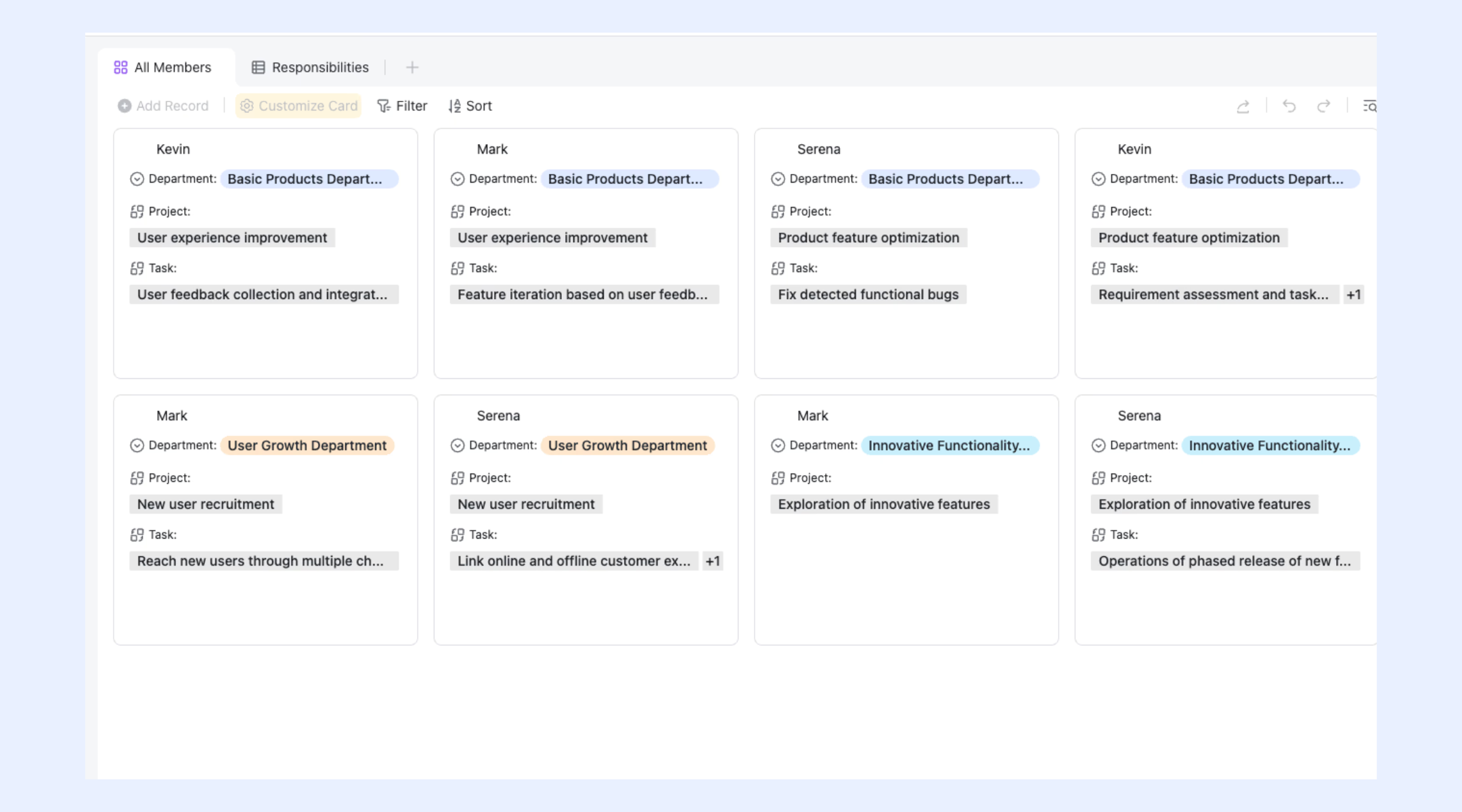1462x812 pixels.
Task: Click the Add Record button
Action: pos(163,106)
